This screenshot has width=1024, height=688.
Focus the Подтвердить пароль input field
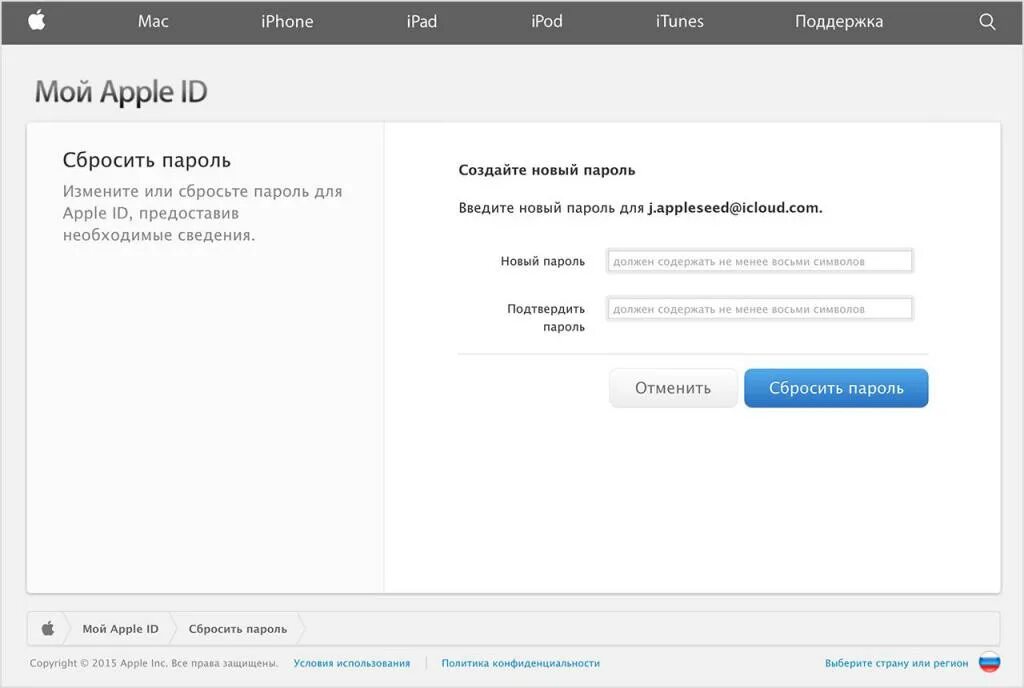tap(760, 309)
